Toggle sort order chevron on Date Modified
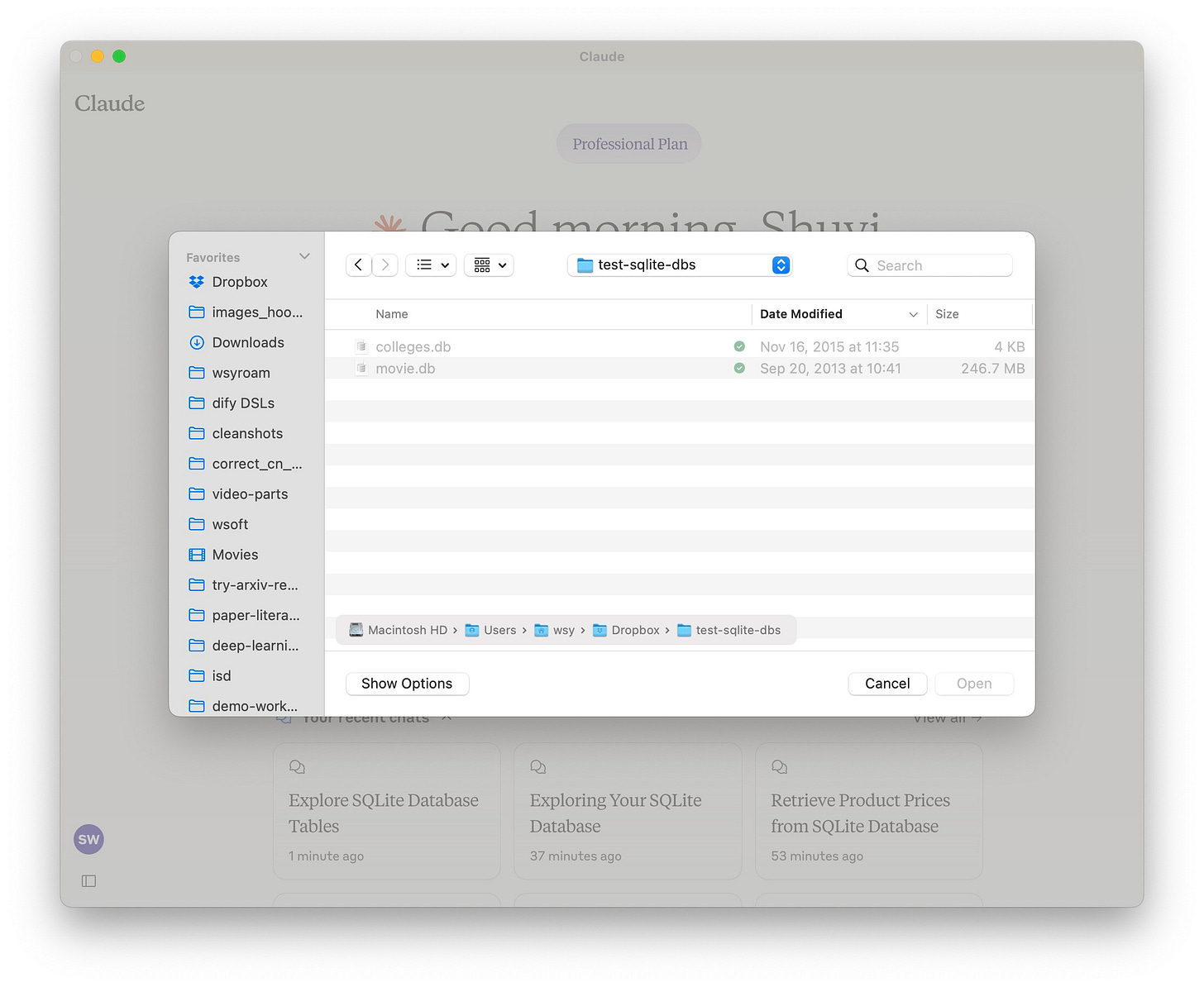 913,314
